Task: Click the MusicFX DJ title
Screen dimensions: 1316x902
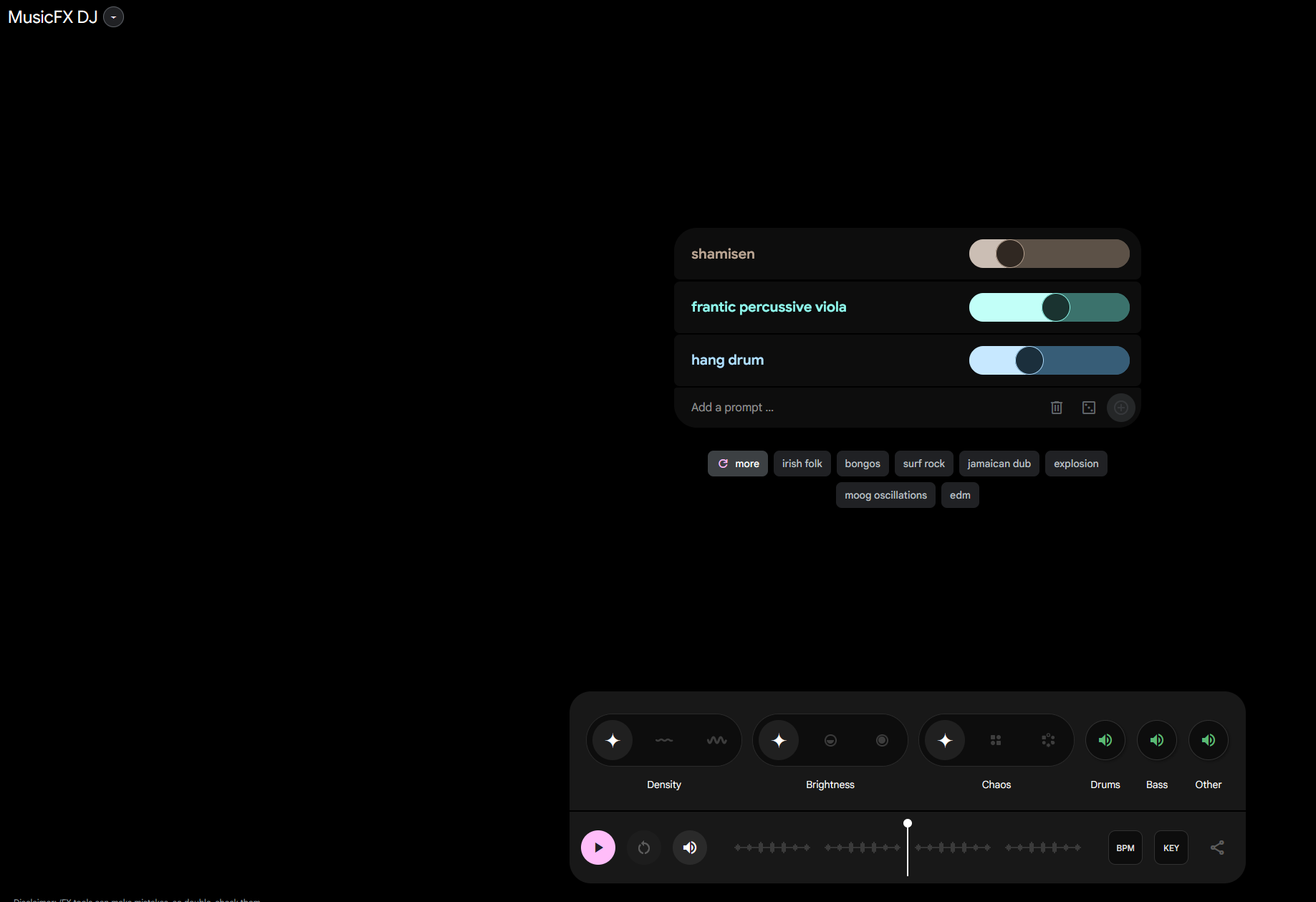Action: (x=52, y=17)
